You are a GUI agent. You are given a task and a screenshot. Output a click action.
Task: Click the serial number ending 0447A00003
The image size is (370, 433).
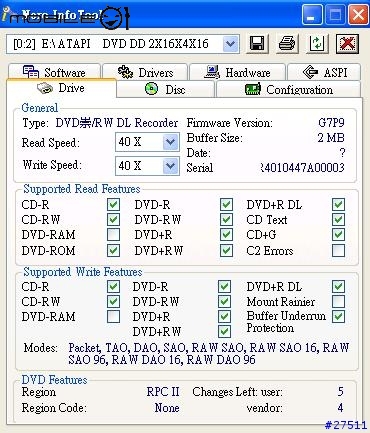coord(302,167)
